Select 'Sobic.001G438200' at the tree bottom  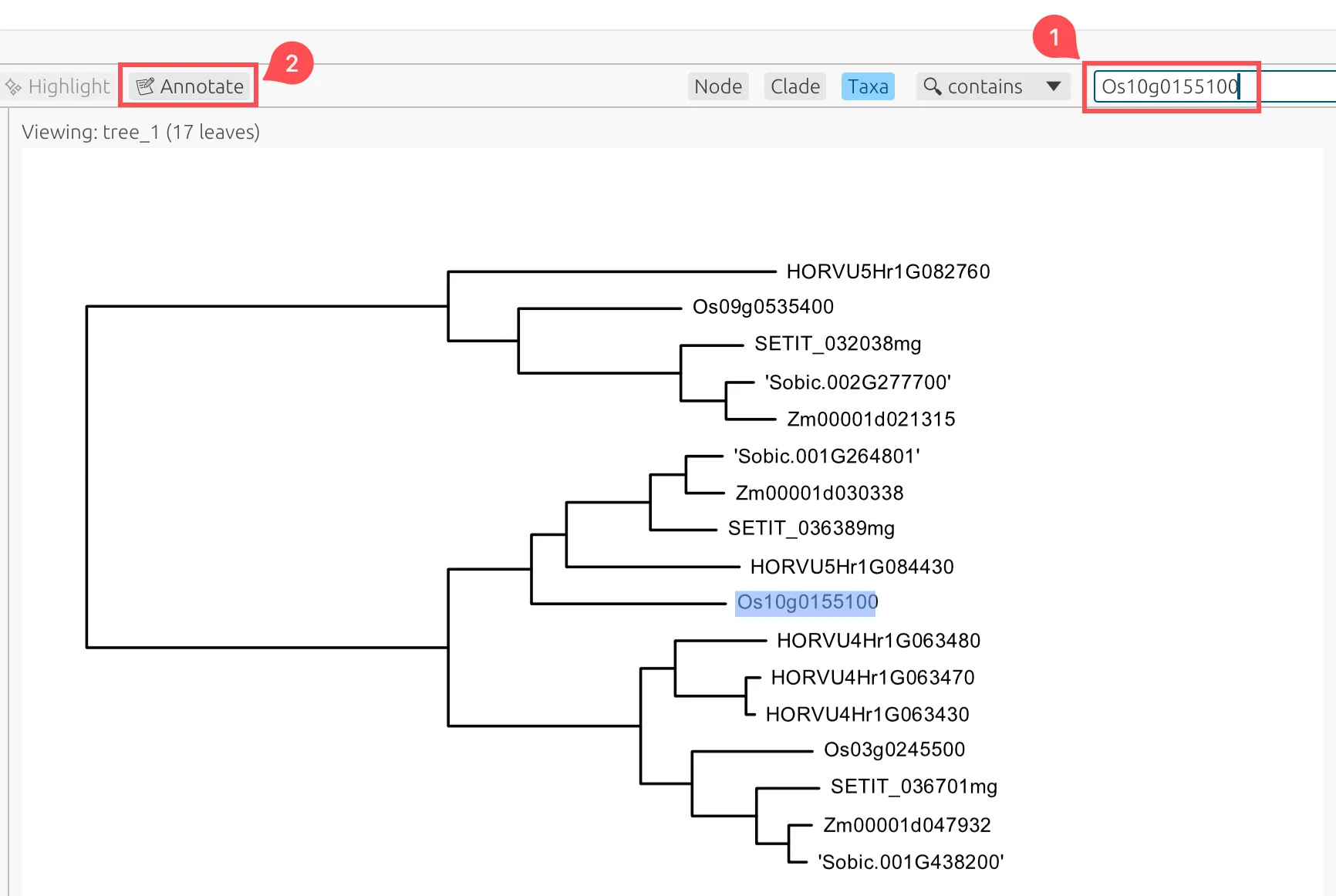[x=910, y=862]
